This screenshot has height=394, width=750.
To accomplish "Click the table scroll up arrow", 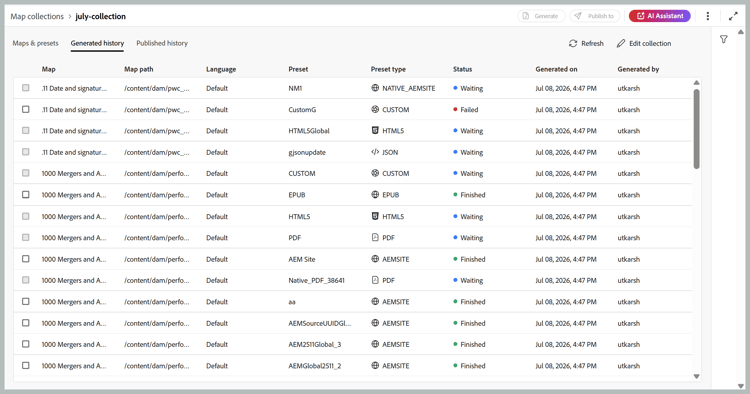I will coord(696,83).
